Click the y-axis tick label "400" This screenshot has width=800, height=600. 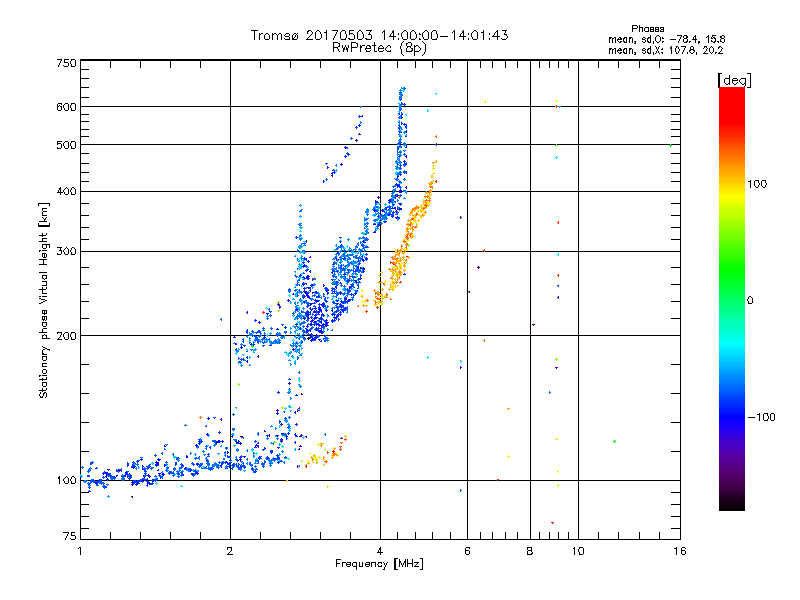[x=66, y=191]
